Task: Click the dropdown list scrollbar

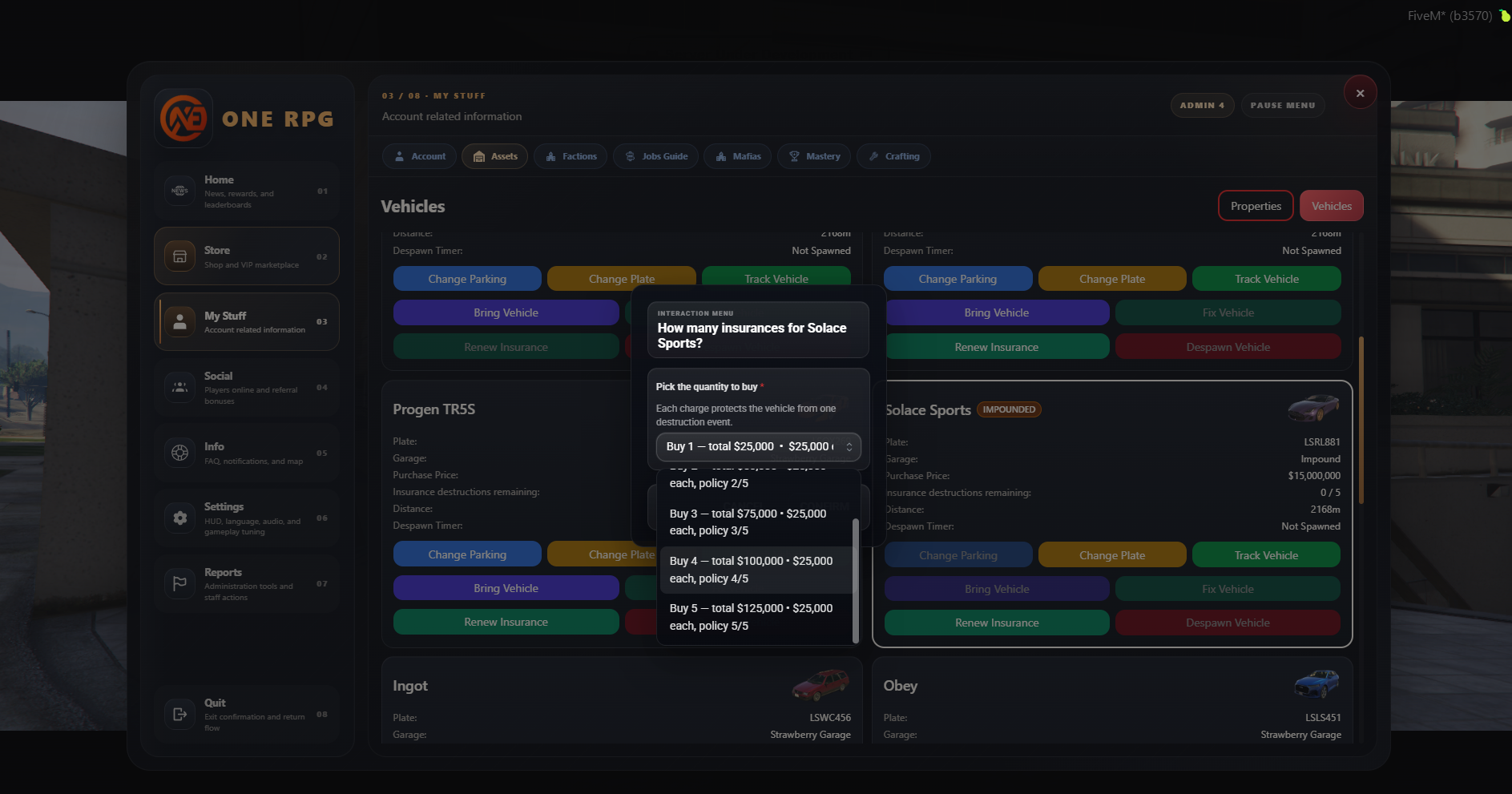Action: pyautogui.click(x=855, y=581)
